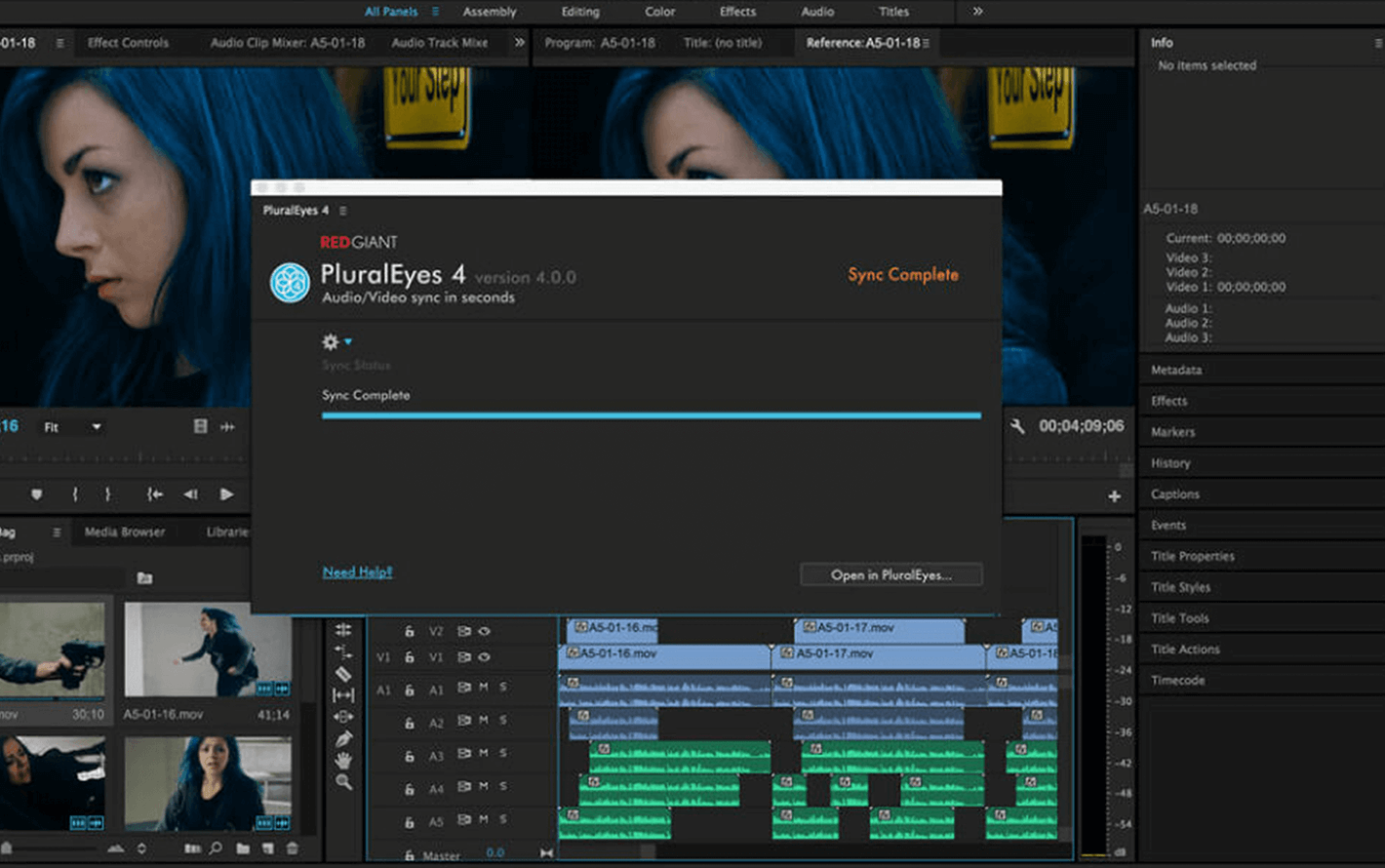1385x868 pixels.
Task: Click the Need Help link
Action: click(357, 572)
